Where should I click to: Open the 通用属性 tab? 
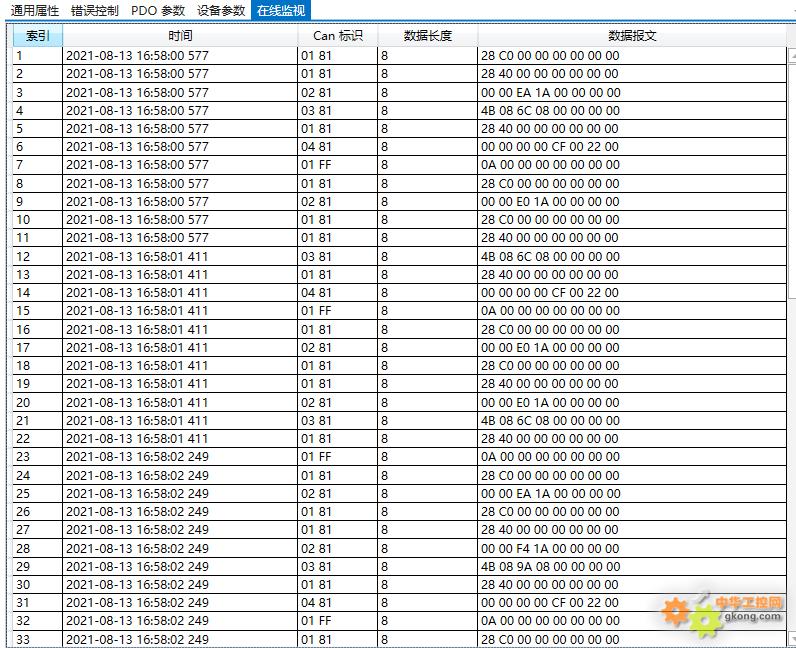pos(35,10)
